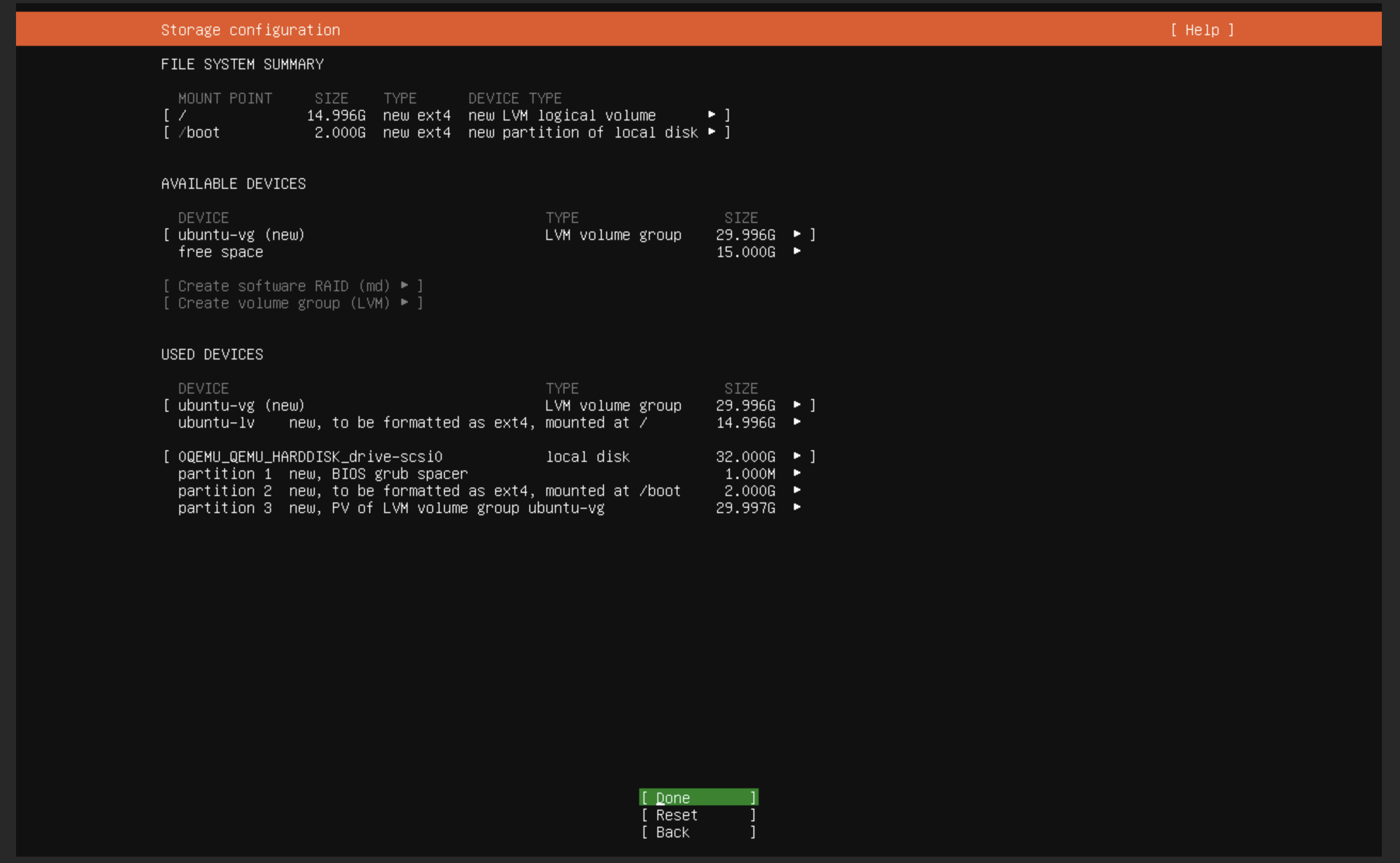Expand the arrow for the / mount row

(711, 115)
